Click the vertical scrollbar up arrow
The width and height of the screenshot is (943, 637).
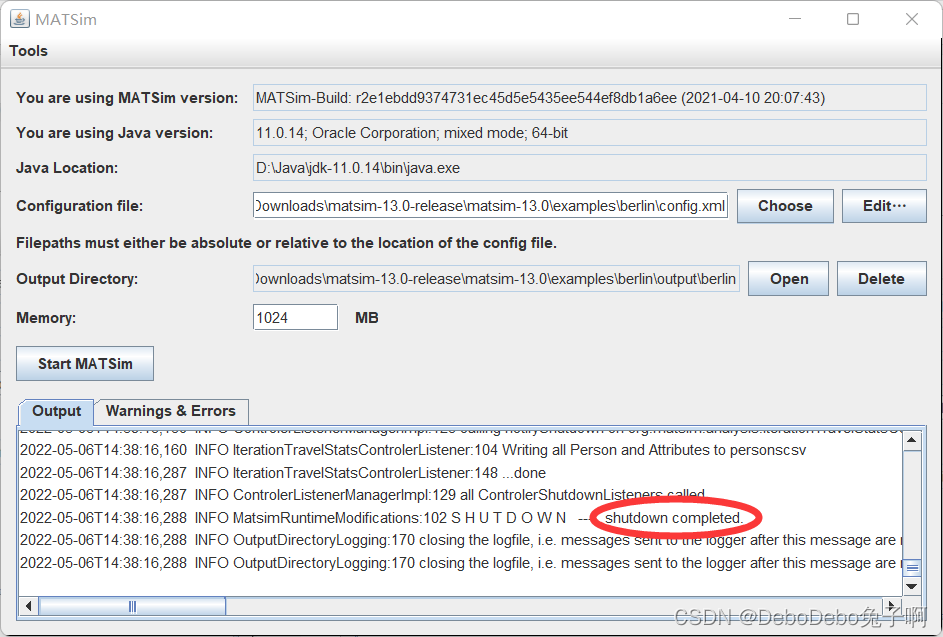pyautogui.click(x=912, y=440)
